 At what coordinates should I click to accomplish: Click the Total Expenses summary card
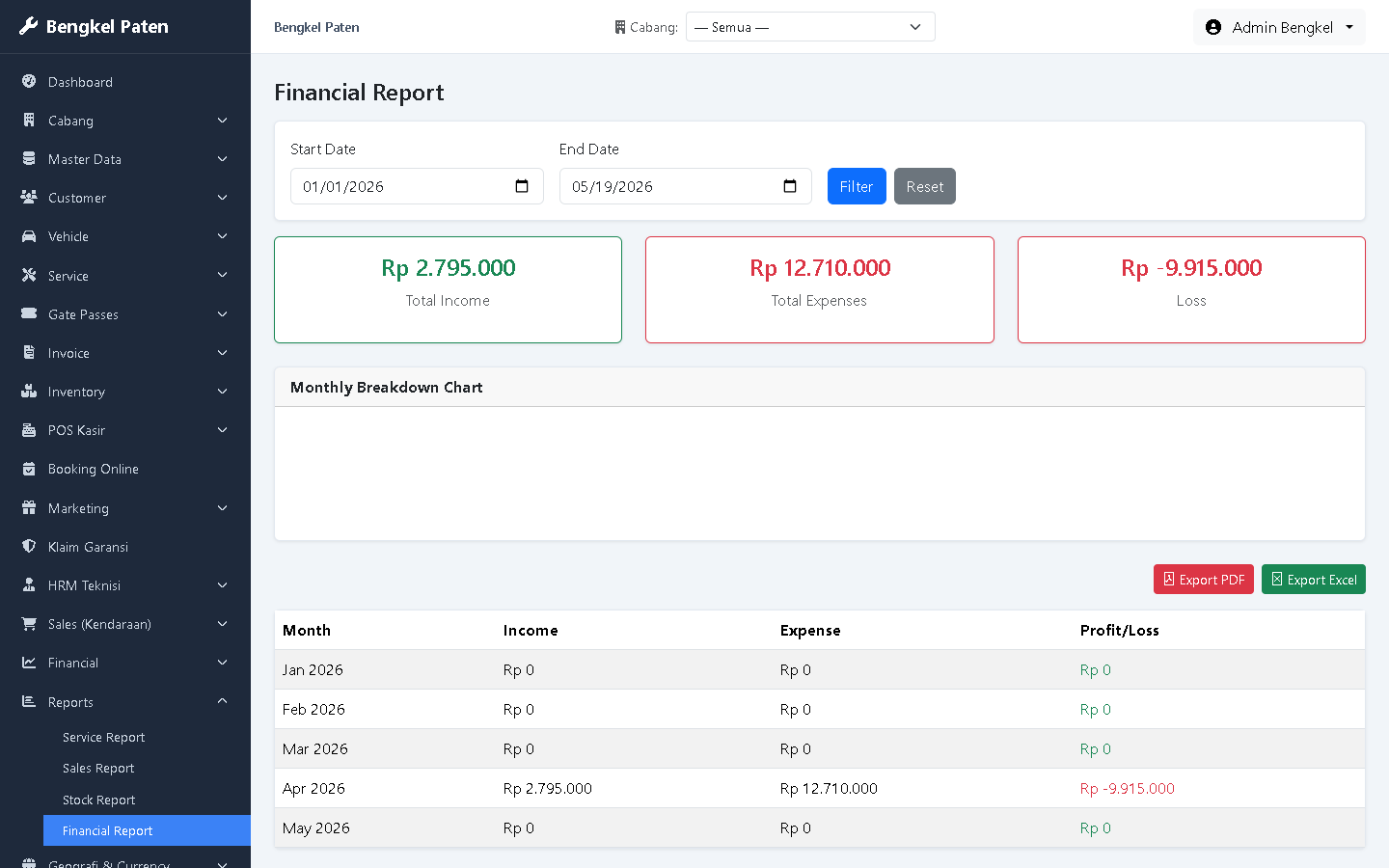[819, 289]
